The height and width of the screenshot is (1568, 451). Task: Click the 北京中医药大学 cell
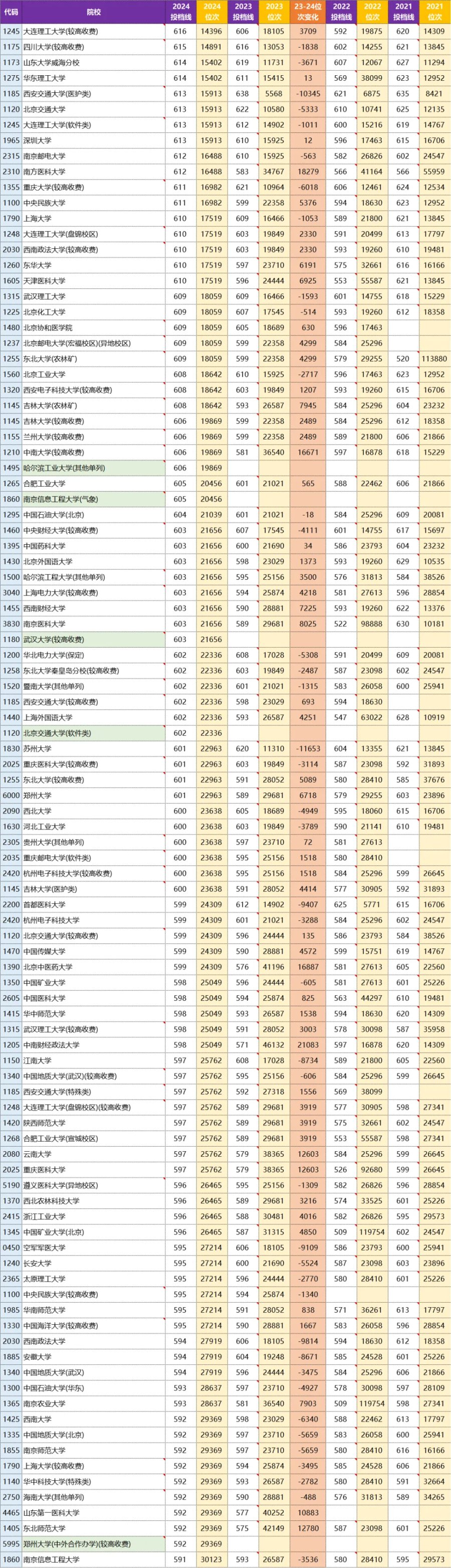(x=94, y=967)
